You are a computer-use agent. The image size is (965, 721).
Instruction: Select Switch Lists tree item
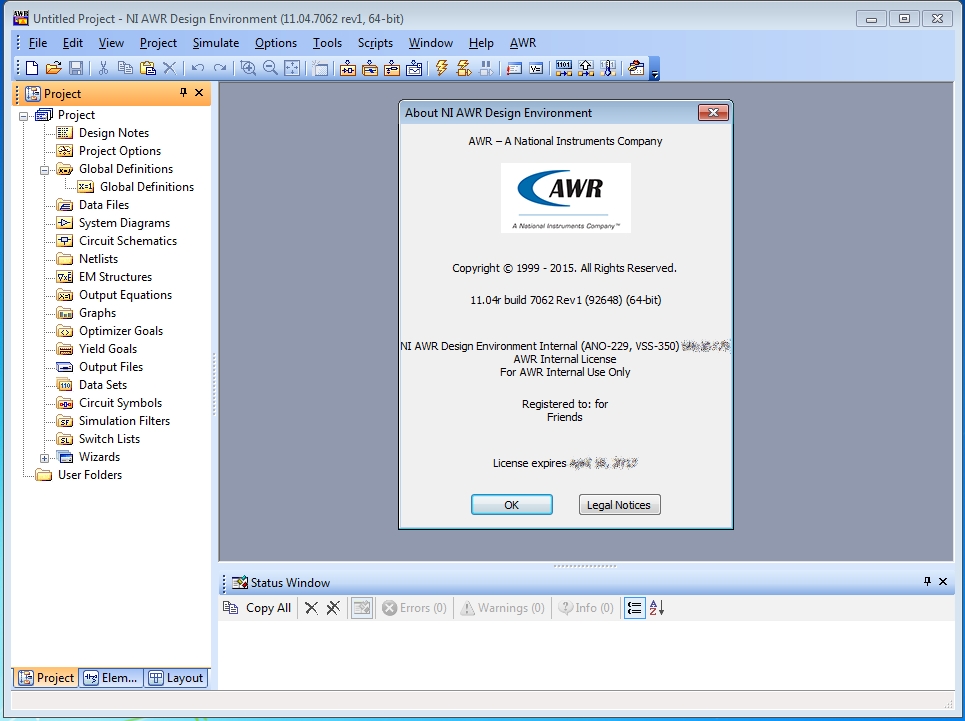coord(110,439)
